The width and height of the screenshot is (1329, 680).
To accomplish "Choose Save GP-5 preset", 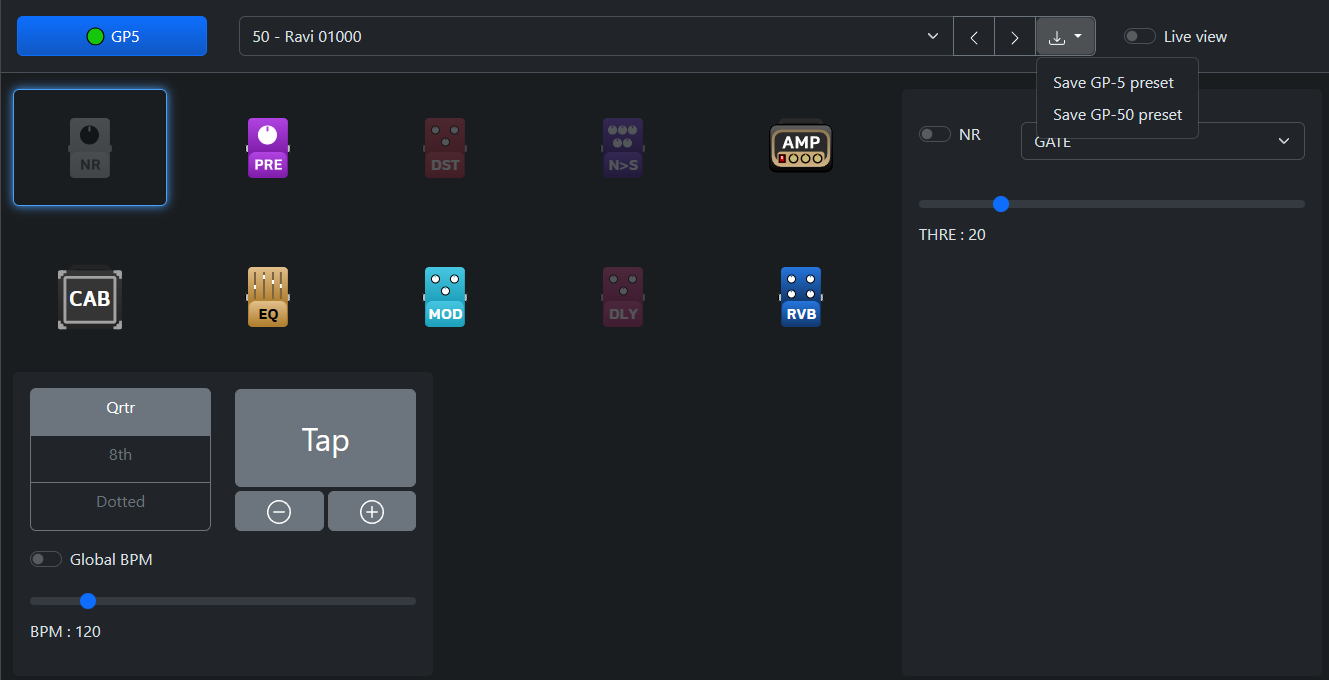I will 1113,83.
